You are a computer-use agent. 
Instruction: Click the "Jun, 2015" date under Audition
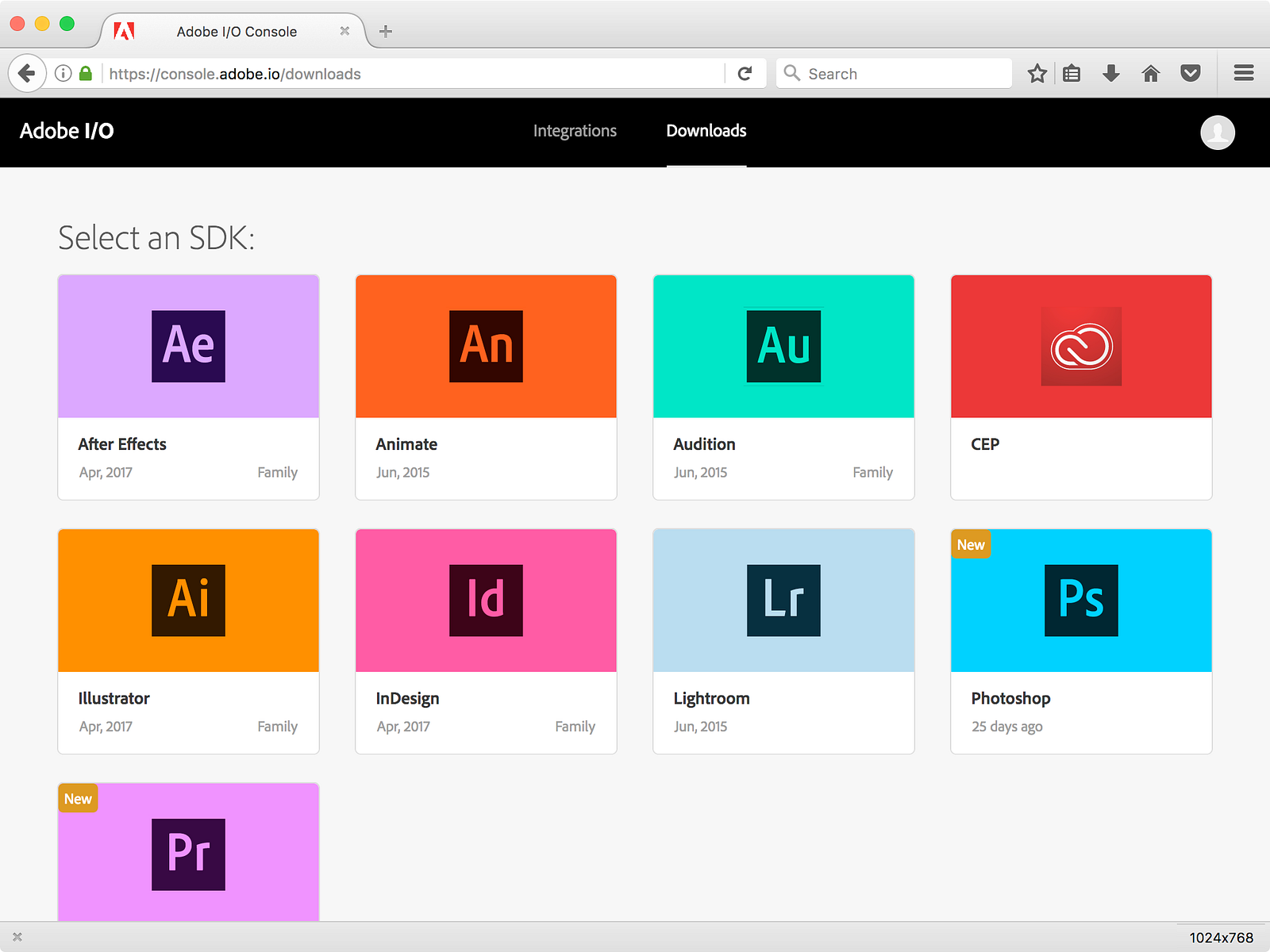pyautogui.click(x=700, y=473)
